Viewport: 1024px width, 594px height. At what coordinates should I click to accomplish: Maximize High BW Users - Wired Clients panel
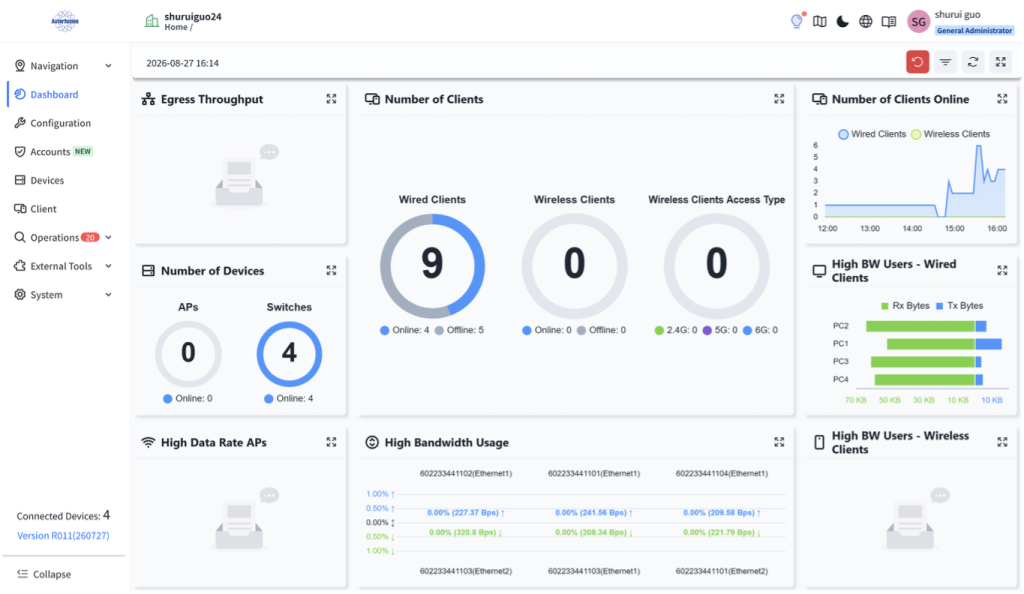click(x=1002, y=270)
